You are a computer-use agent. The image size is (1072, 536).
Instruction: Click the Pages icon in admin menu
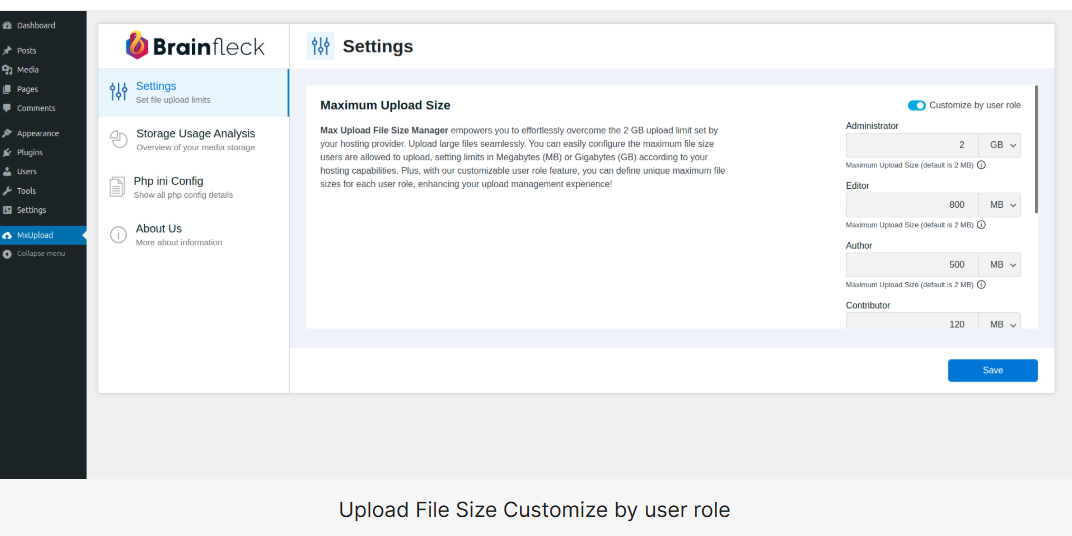7,89
